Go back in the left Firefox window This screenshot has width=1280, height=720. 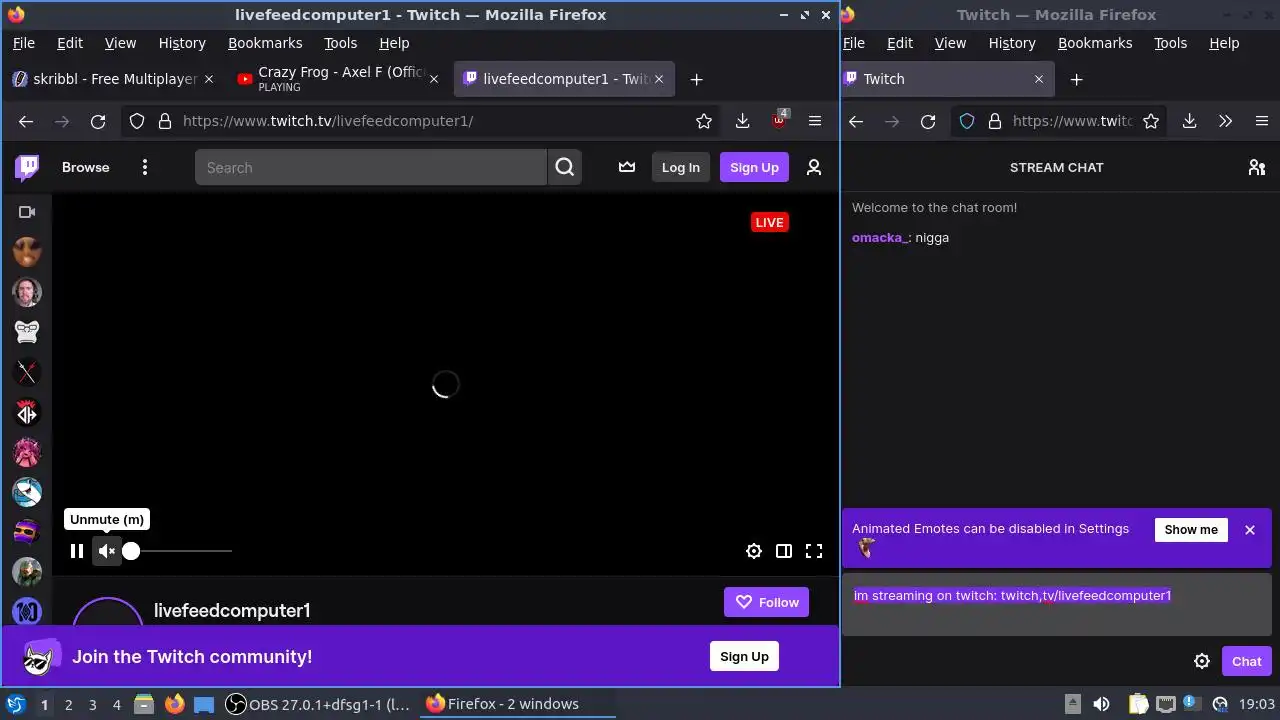pos(26,121)
